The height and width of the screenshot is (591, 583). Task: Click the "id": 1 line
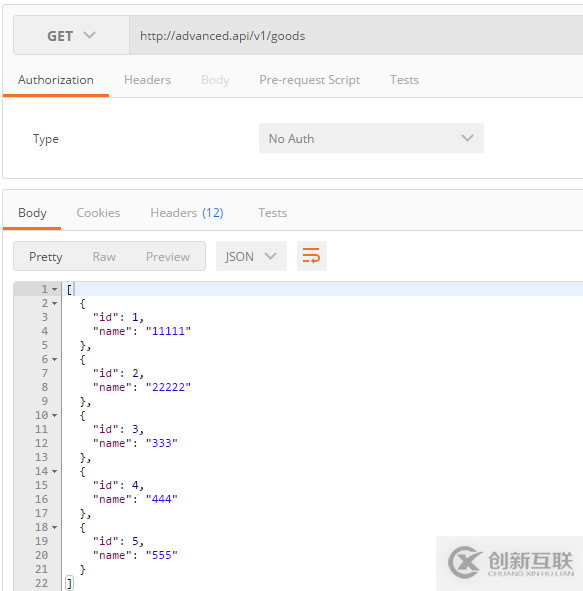[x=118, y=317]
